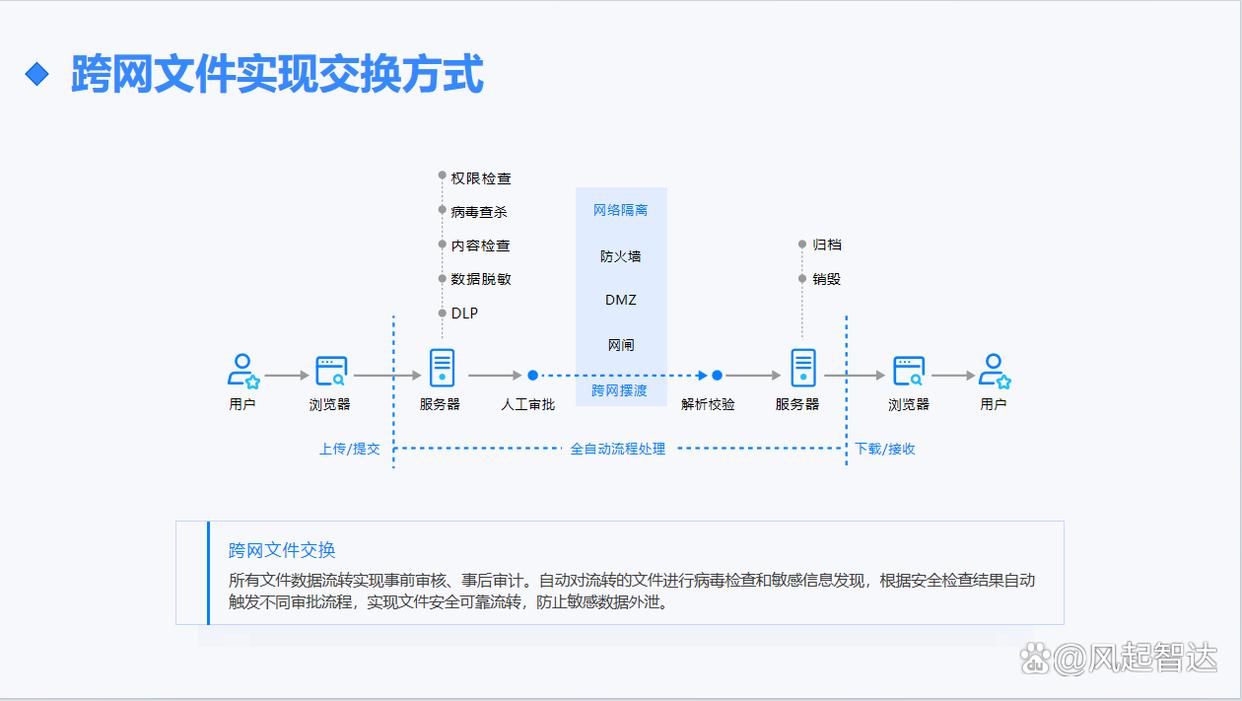Select the 解析校验 step label
This screenshot has width=1242, height=701.
point(708,404)
